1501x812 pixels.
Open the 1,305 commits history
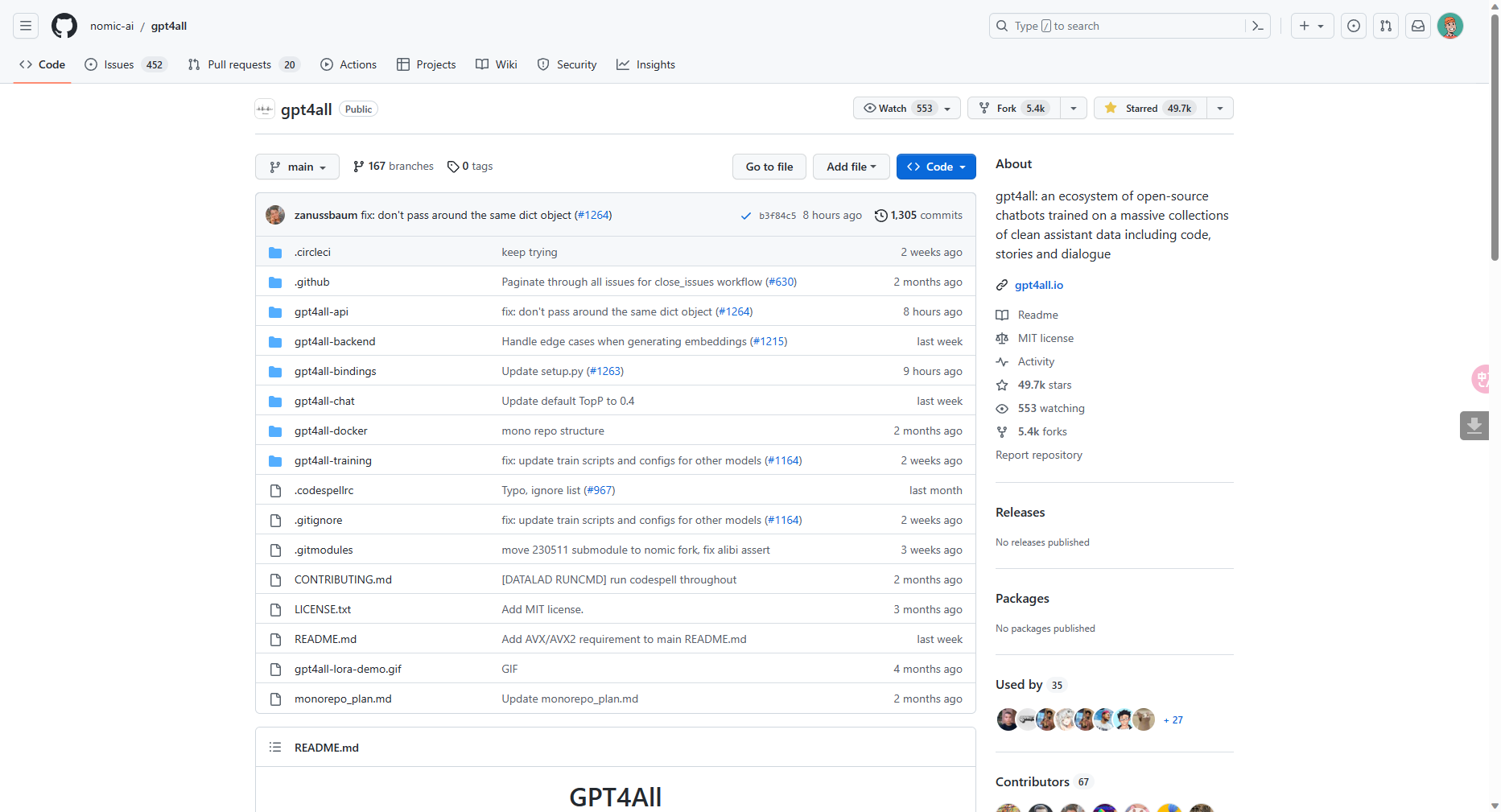(x=918, y=216)
